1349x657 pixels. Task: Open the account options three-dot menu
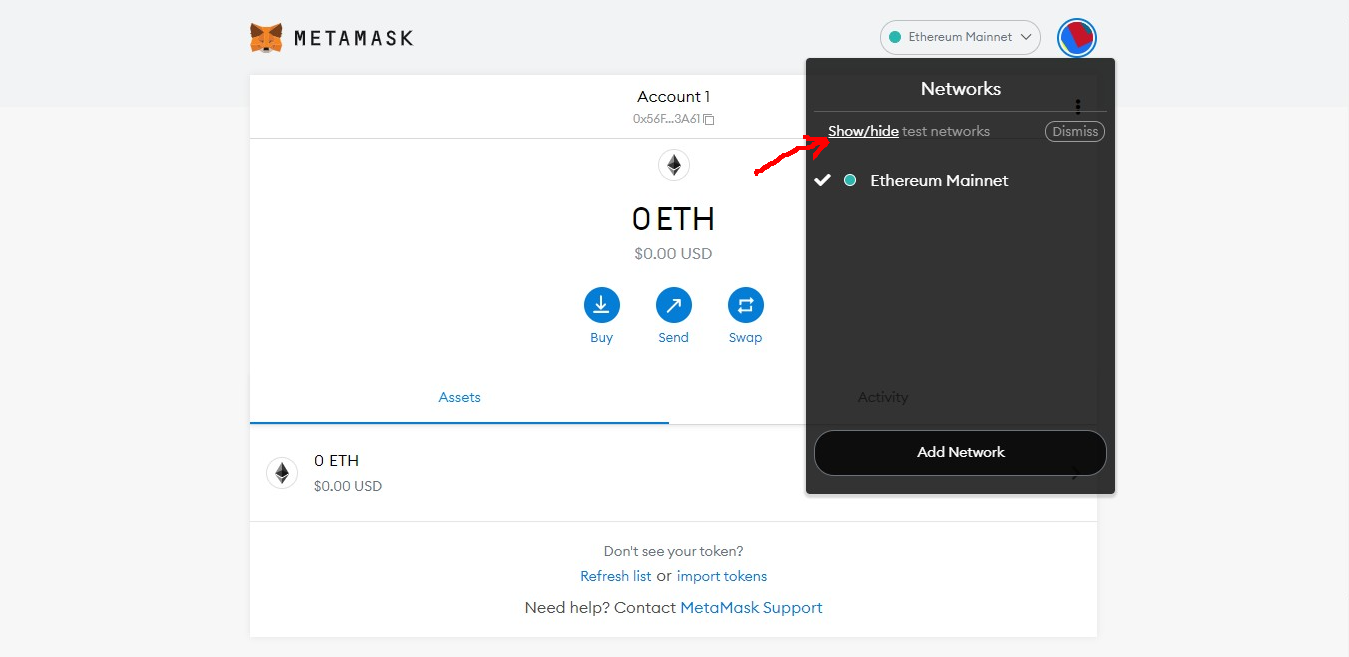(1077, 106)
